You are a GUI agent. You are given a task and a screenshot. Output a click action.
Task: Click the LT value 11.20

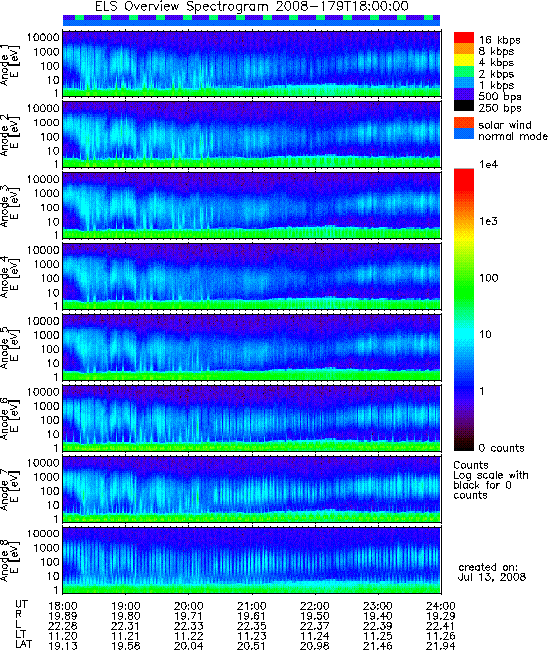click(63, 636)
